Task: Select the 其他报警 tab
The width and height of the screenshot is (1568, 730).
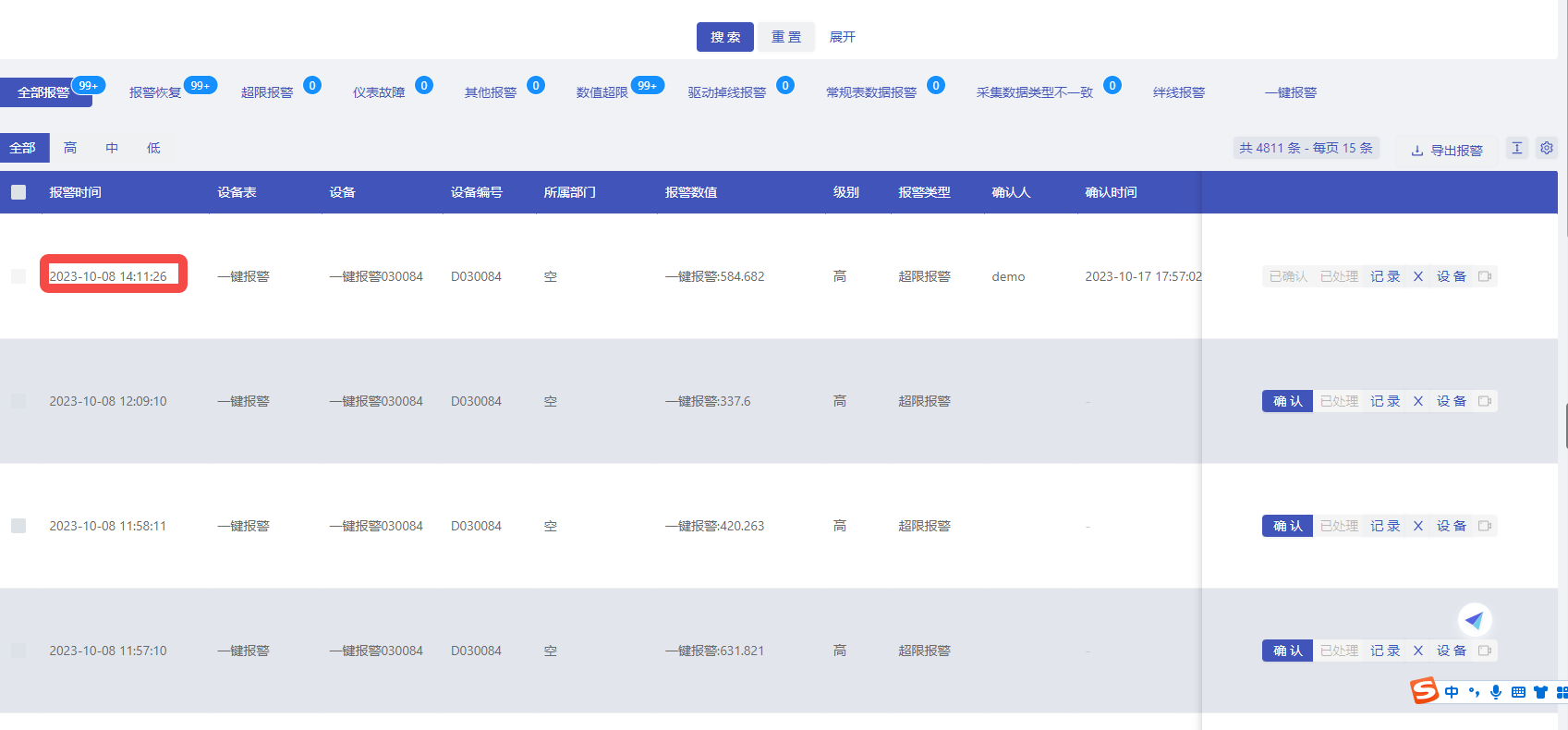Action: pyautogui.click(x=491, y=92)
